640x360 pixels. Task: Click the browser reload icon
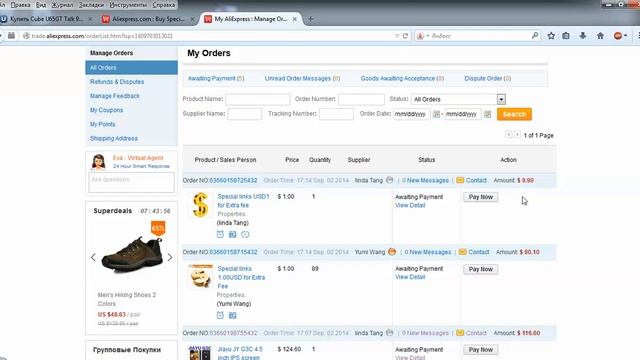pos(405,36)
